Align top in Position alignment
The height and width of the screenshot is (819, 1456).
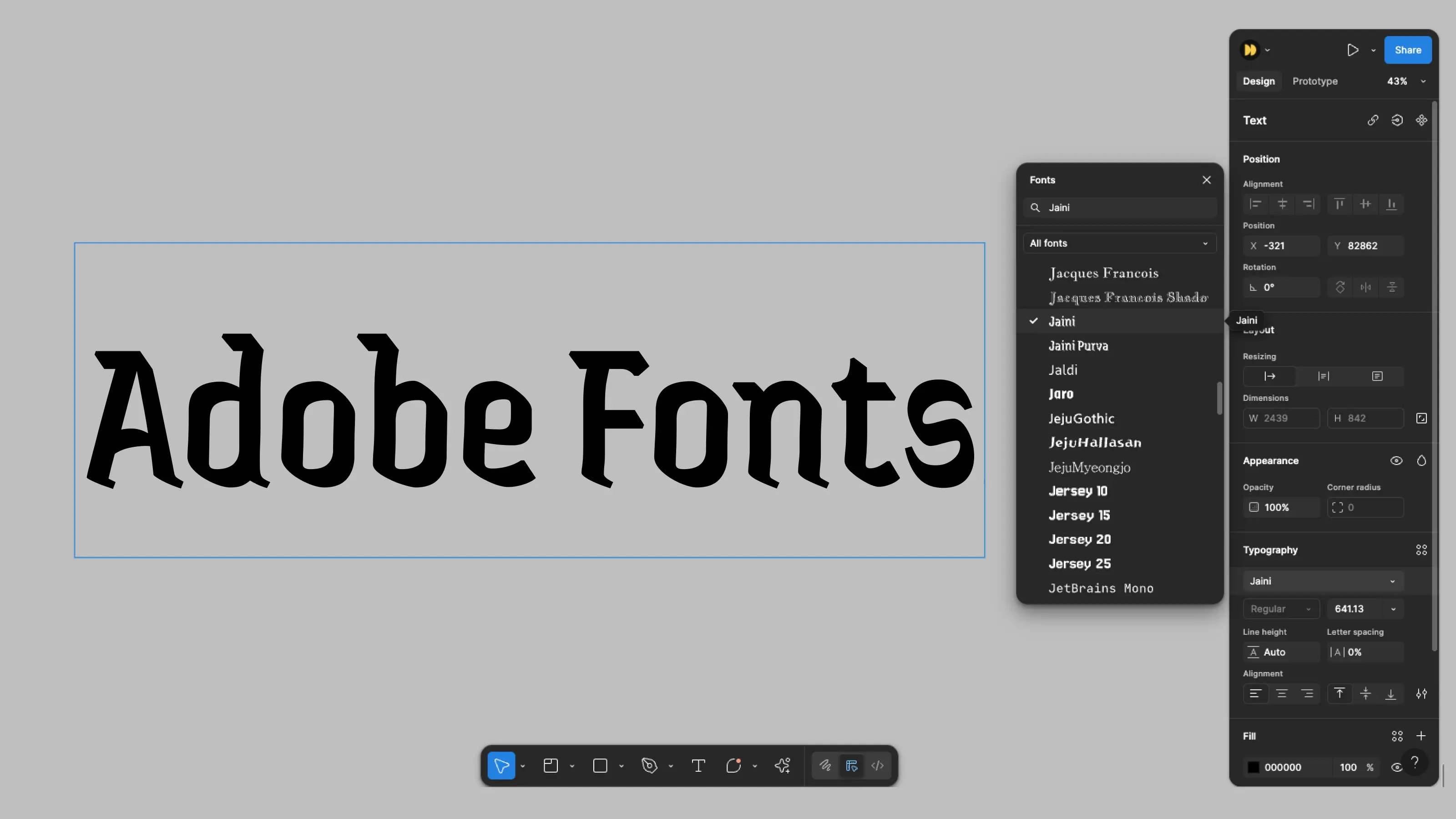[x=1339, y=204]
